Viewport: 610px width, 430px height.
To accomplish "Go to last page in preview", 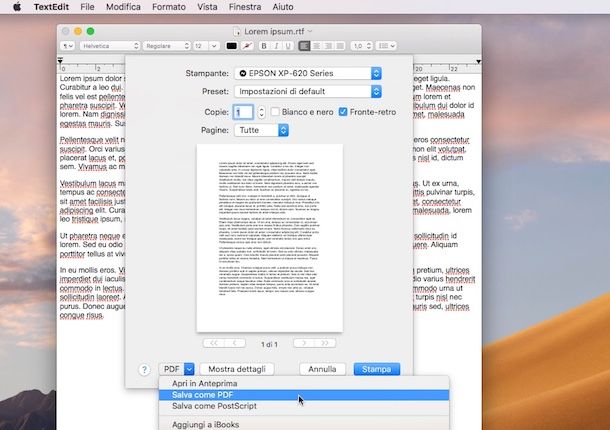I will point(325,343).
